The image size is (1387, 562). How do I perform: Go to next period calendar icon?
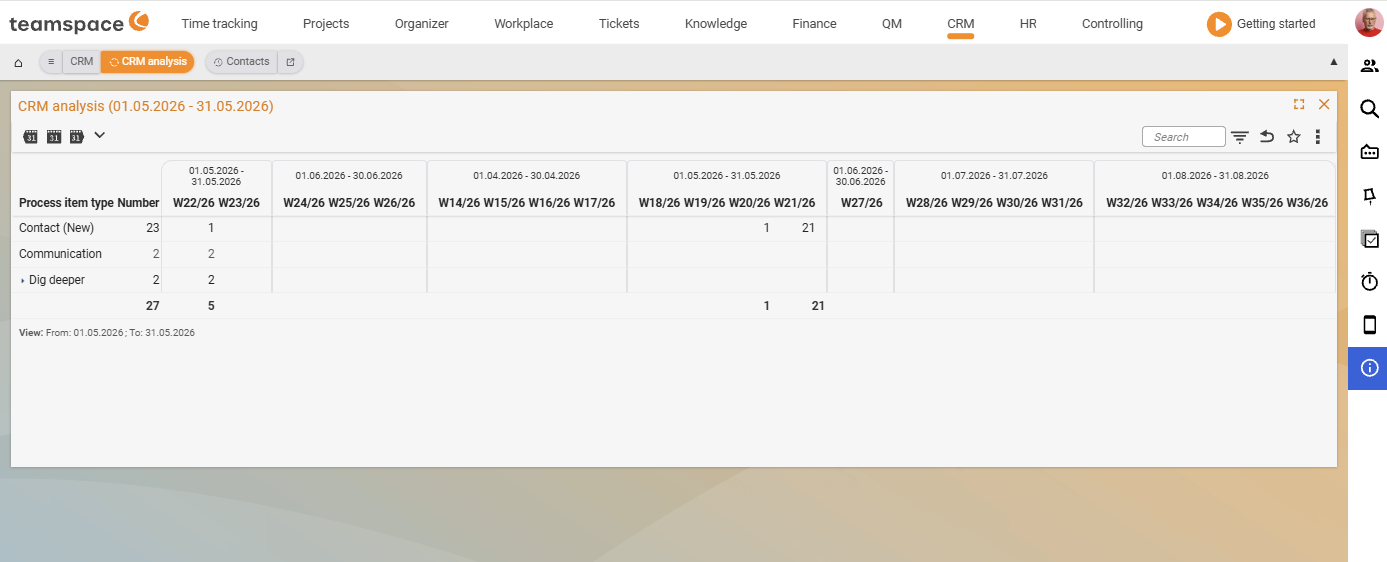pos(76,136)
